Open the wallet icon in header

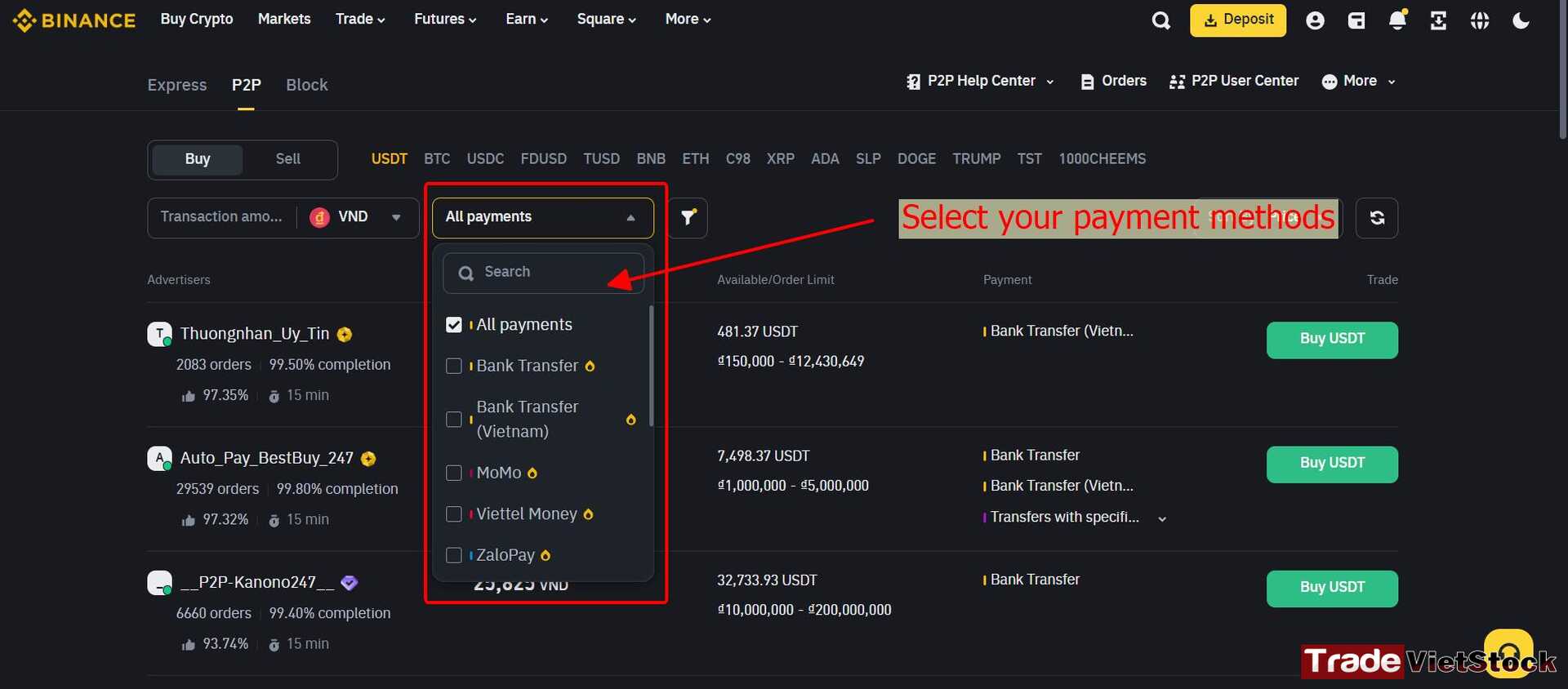[x=1356, y=20]
